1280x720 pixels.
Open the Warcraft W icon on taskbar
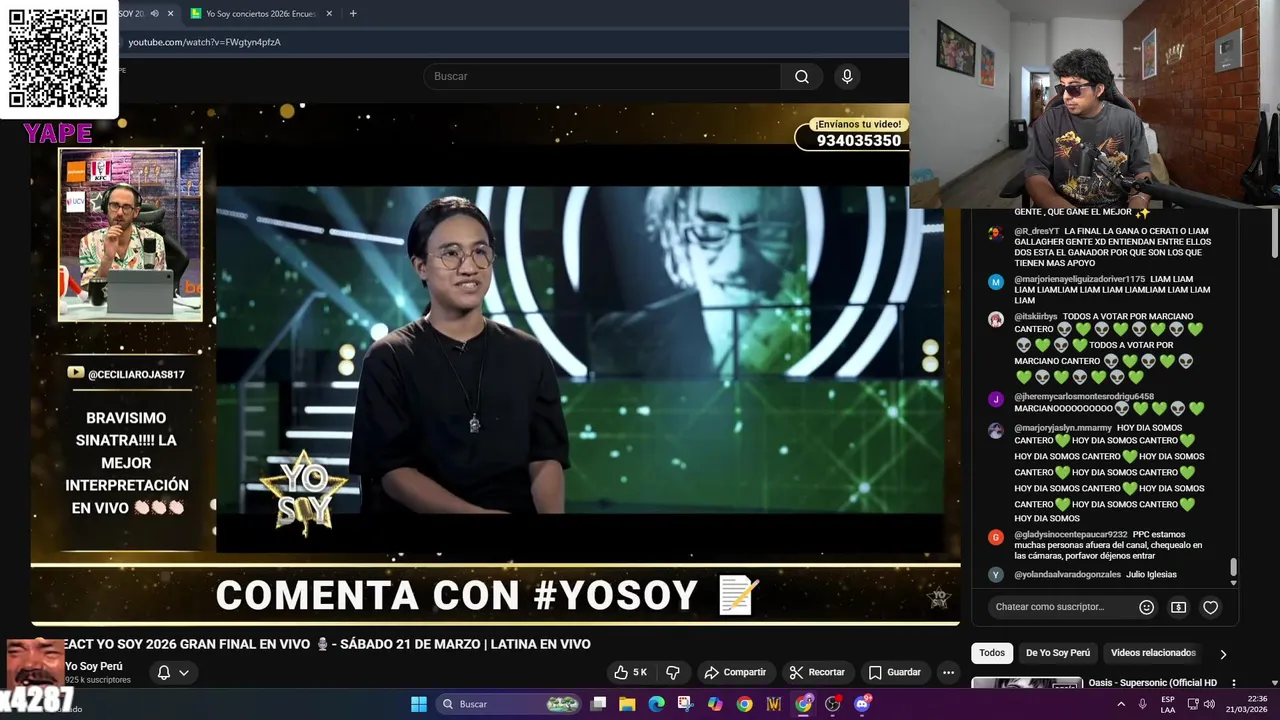click(773, 704)
